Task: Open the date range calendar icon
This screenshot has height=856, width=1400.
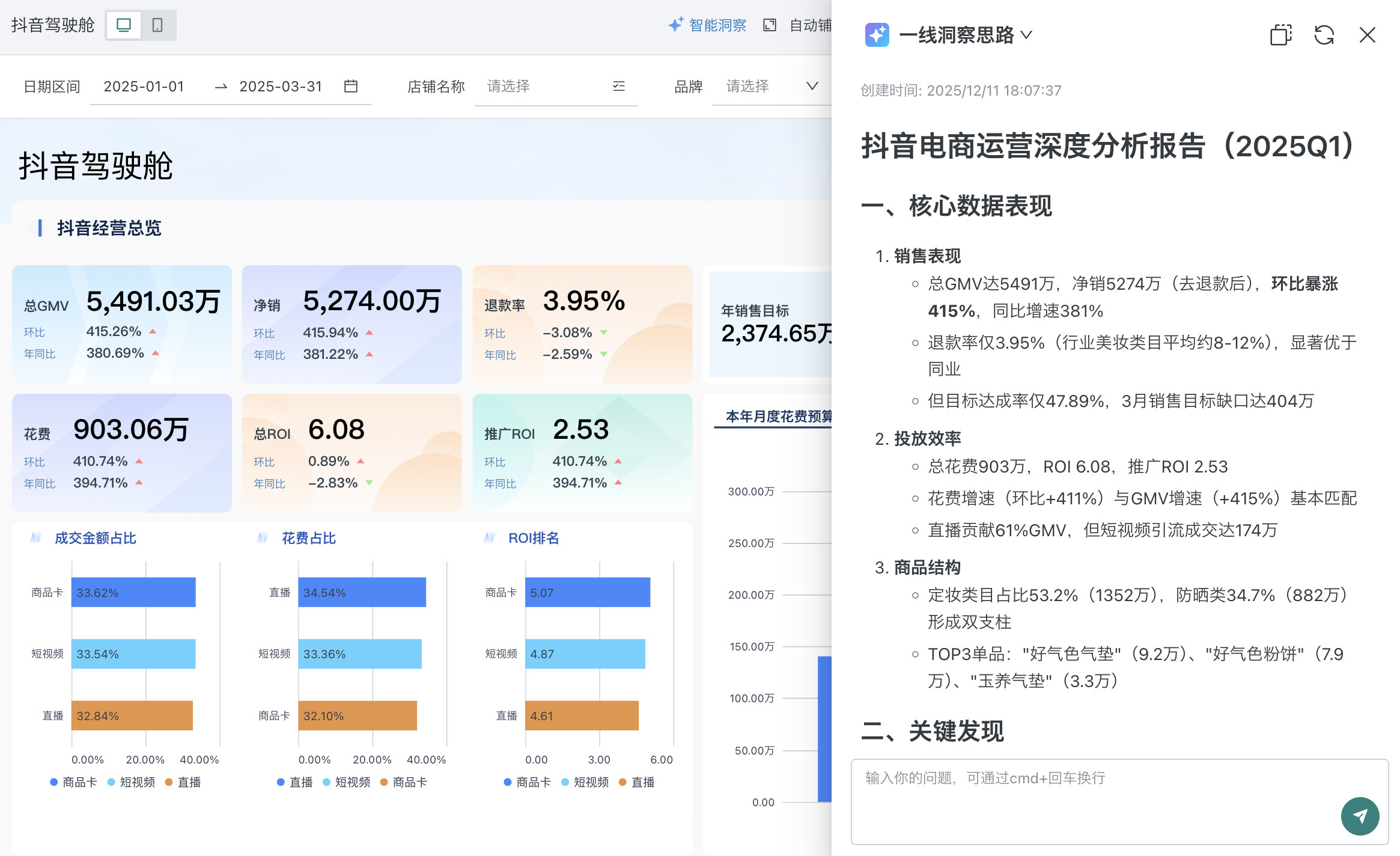Action: (351, 87)
